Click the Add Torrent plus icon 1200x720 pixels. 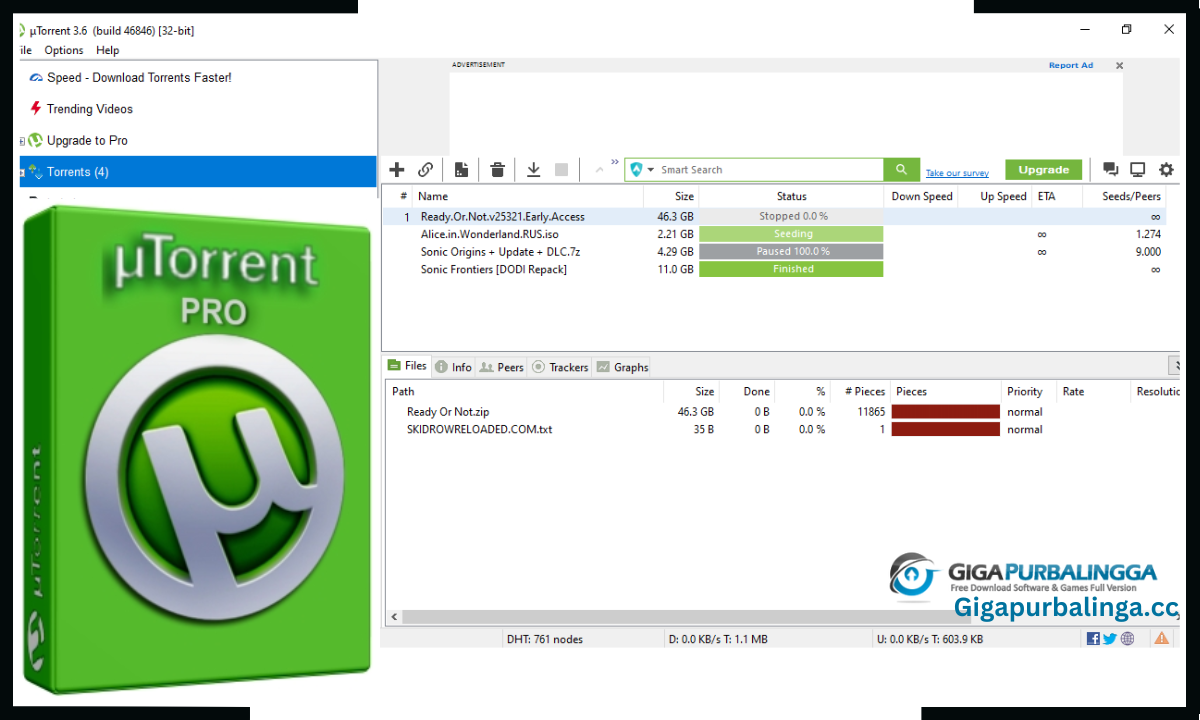[x=397, y=170]
